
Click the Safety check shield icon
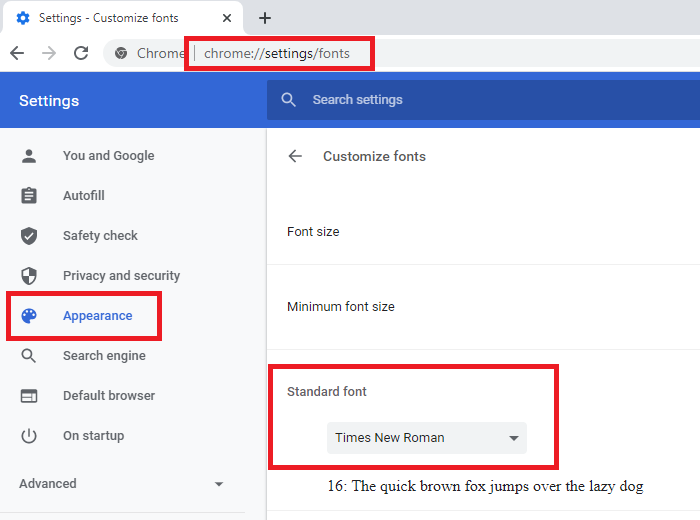pyautogui.click(x=29, y=236)
